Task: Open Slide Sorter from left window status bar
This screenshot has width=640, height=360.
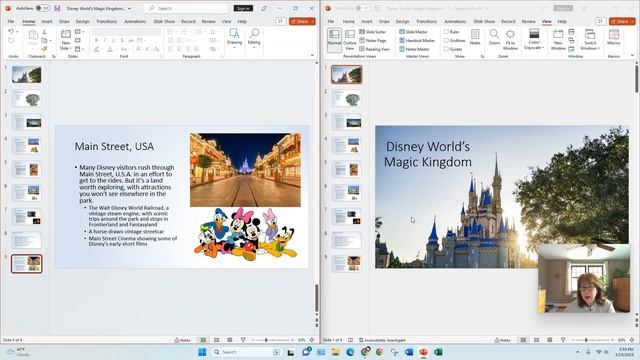Action: [x=216, y=340]
